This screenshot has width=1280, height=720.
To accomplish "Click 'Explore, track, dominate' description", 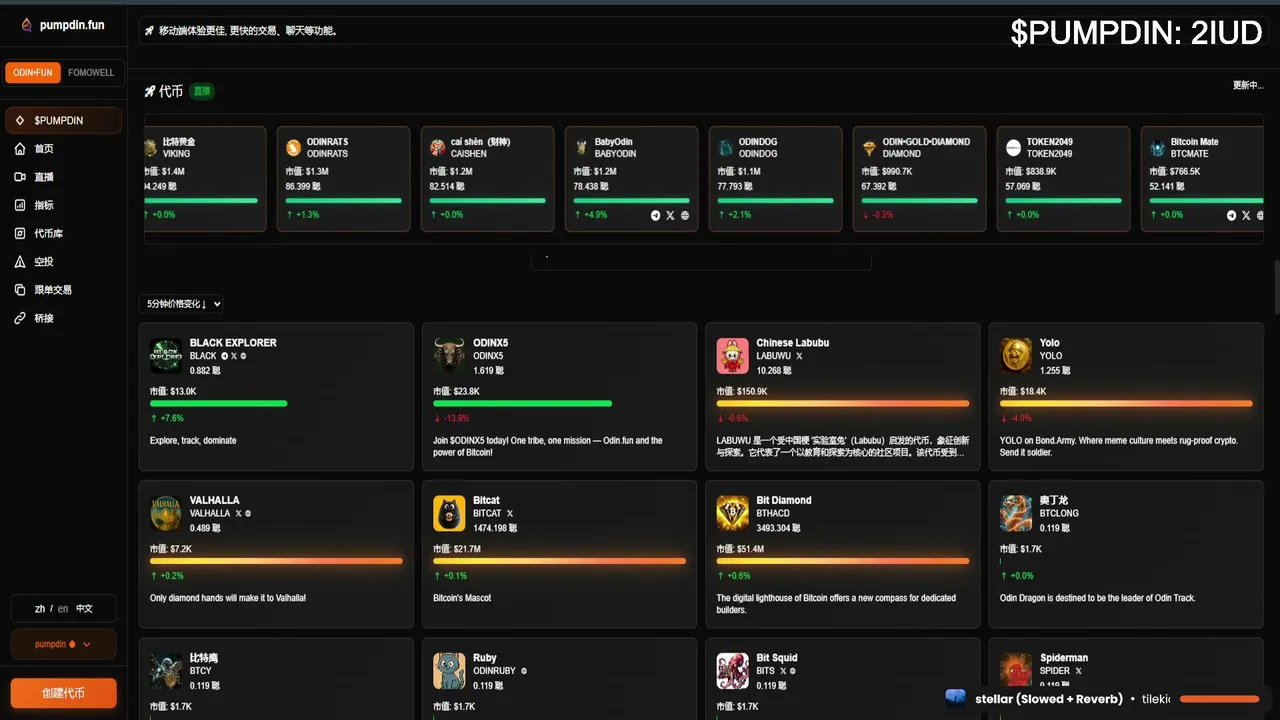I will pyautogui.click(x=193, y=440).
